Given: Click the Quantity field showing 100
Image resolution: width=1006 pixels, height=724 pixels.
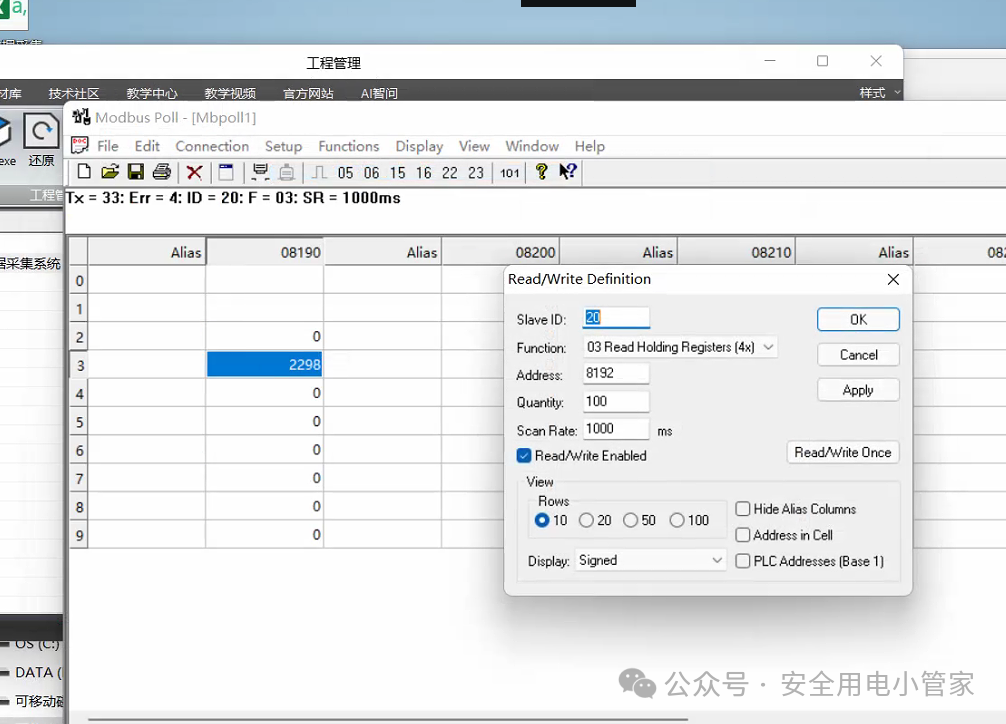Looking at the screenshot, I should click(617, 401).
